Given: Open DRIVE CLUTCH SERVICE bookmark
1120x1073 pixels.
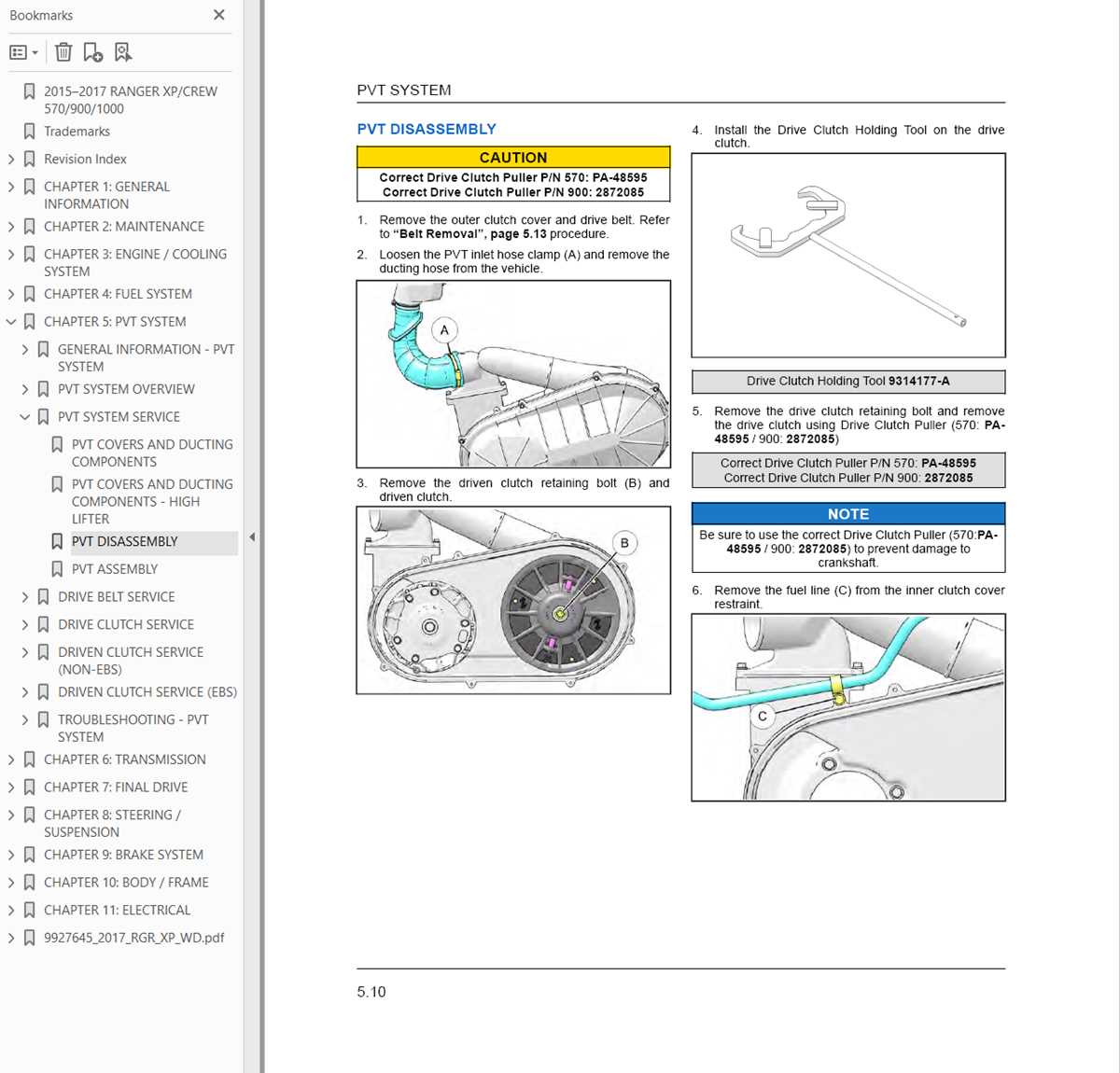Looking at the screenshot, I should 126,625.
